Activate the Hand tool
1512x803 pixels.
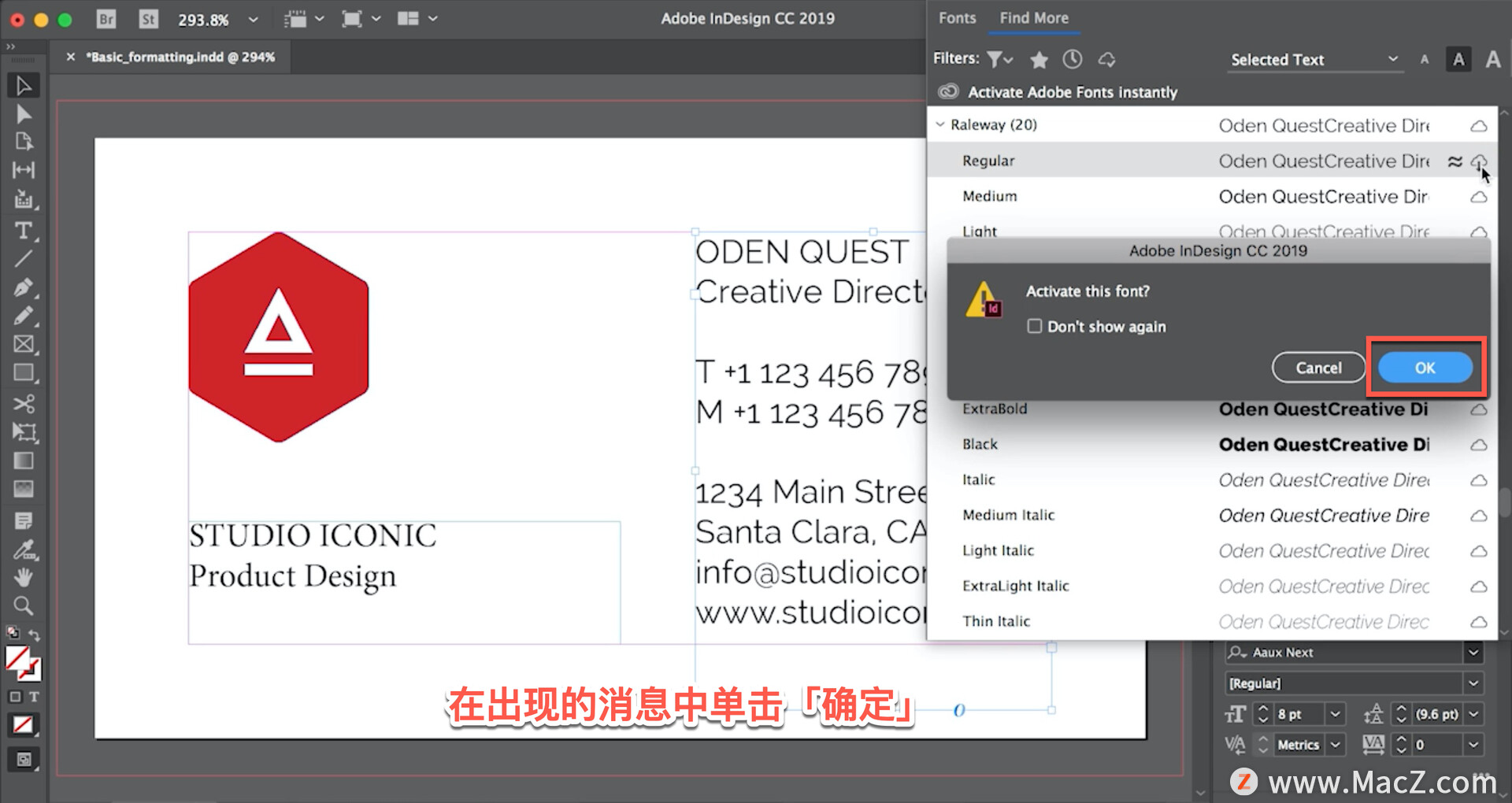coord(24,577)
